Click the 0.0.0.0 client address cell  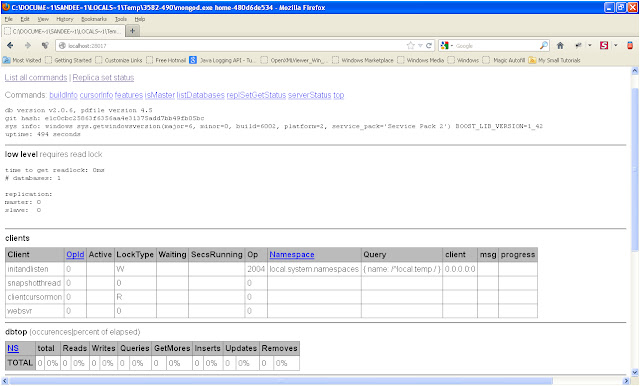[x=460, y=269]
